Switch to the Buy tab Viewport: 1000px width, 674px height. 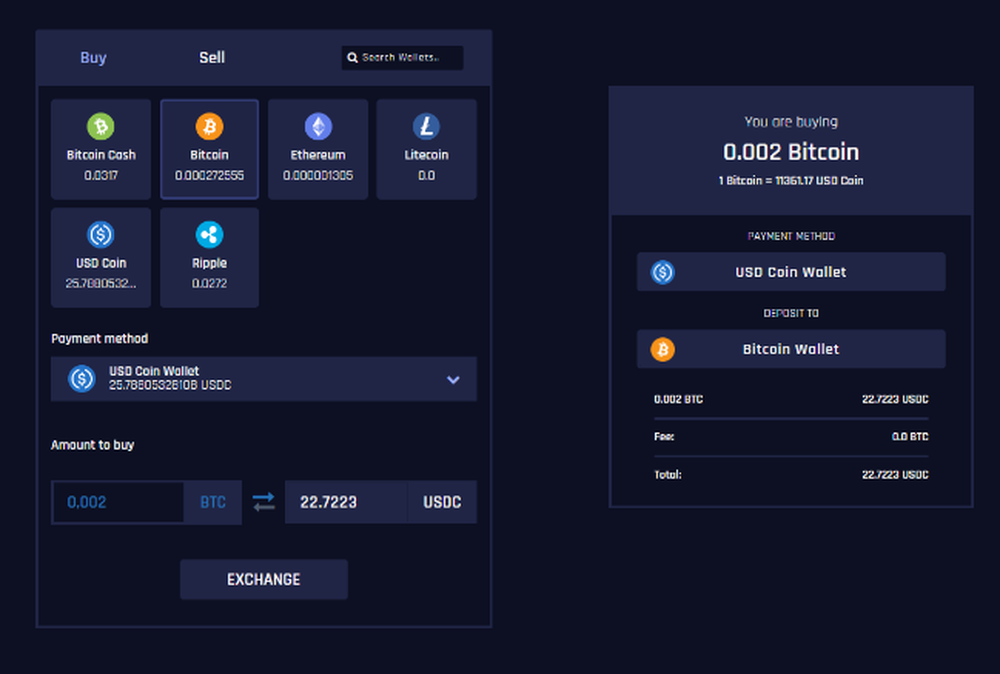[93, 58]
